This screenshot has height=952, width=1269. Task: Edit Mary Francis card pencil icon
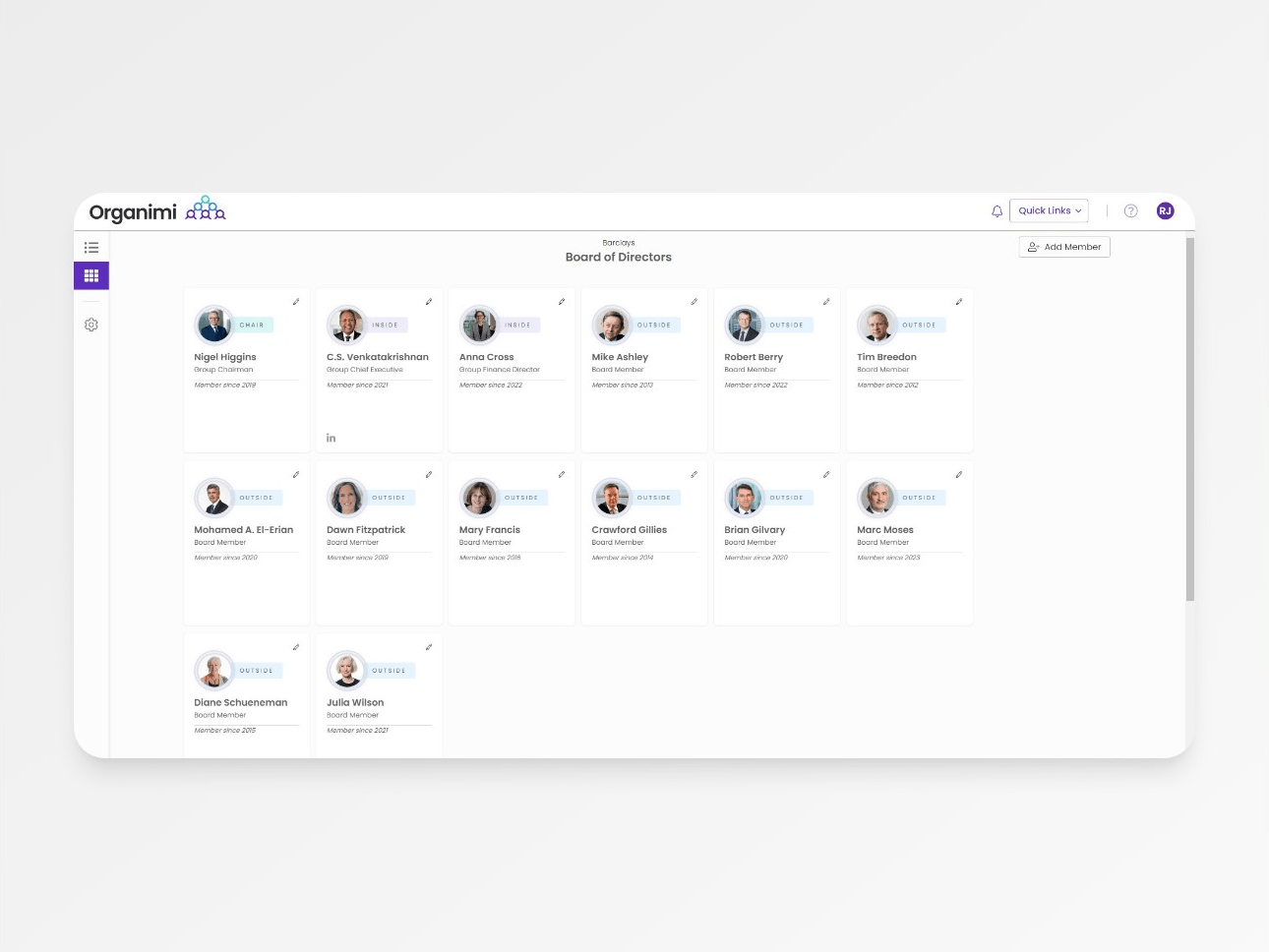(561, 475)
